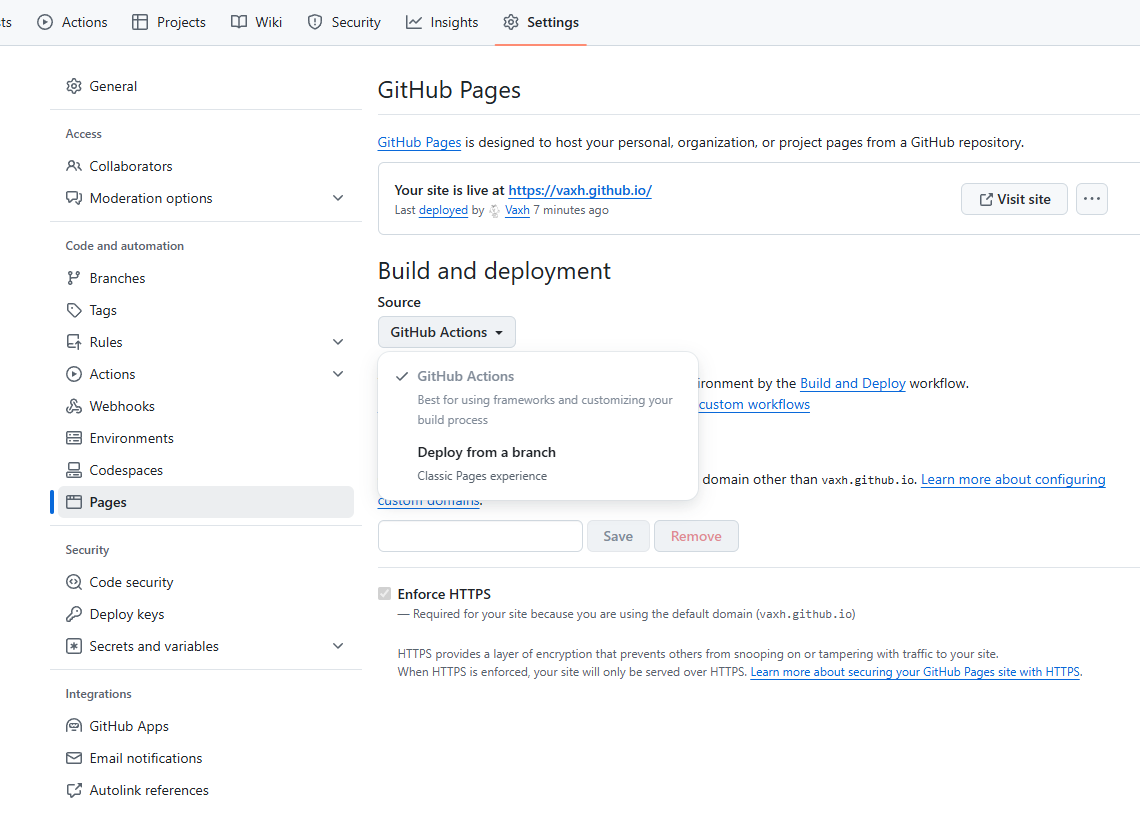Select GitHub Actions source option
1140x813 pixels.
(538, 397)
